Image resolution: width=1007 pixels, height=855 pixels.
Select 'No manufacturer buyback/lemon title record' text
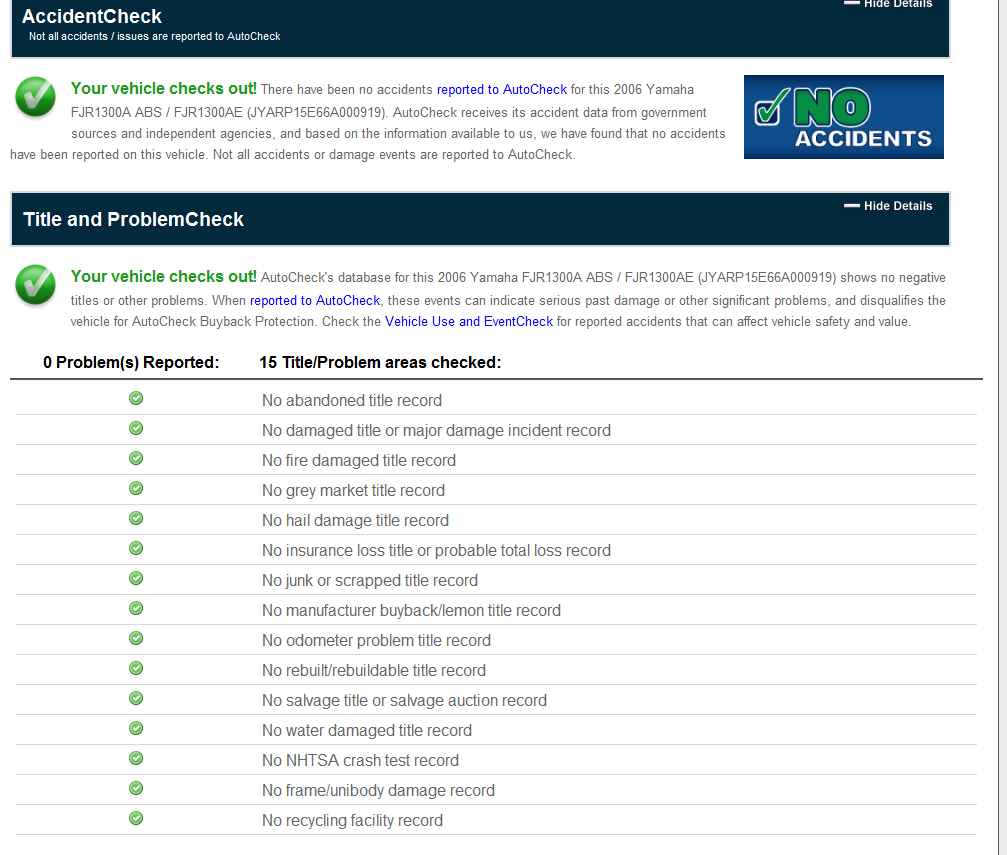coord(411,610)
